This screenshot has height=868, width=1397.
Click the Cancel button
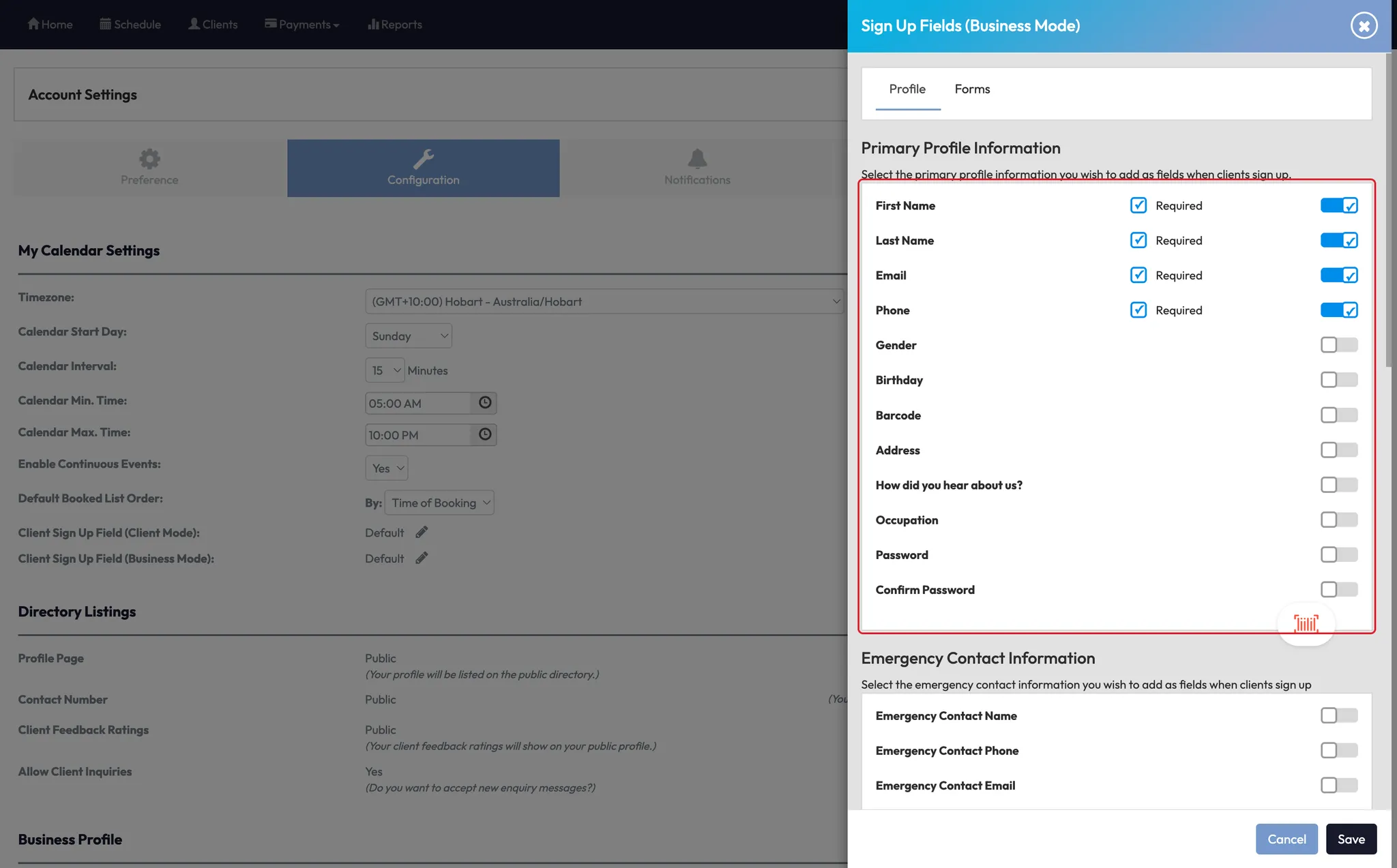point(1286,839)
